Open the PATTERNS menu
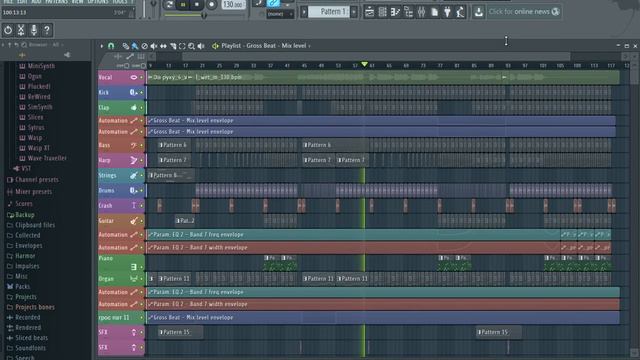The image size is (640, 360). click(56, 2)
